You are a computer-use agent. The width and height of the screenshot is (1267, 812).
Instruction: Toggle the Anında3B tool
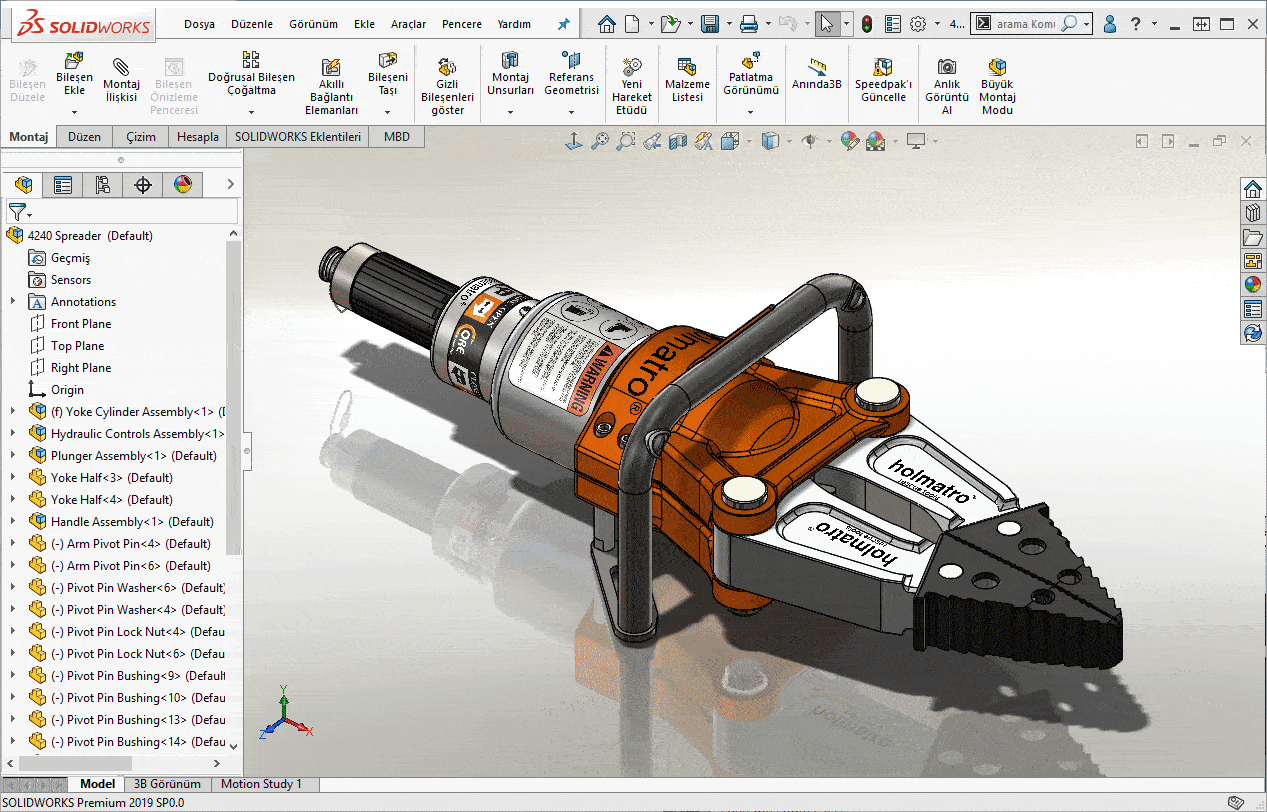817,75
